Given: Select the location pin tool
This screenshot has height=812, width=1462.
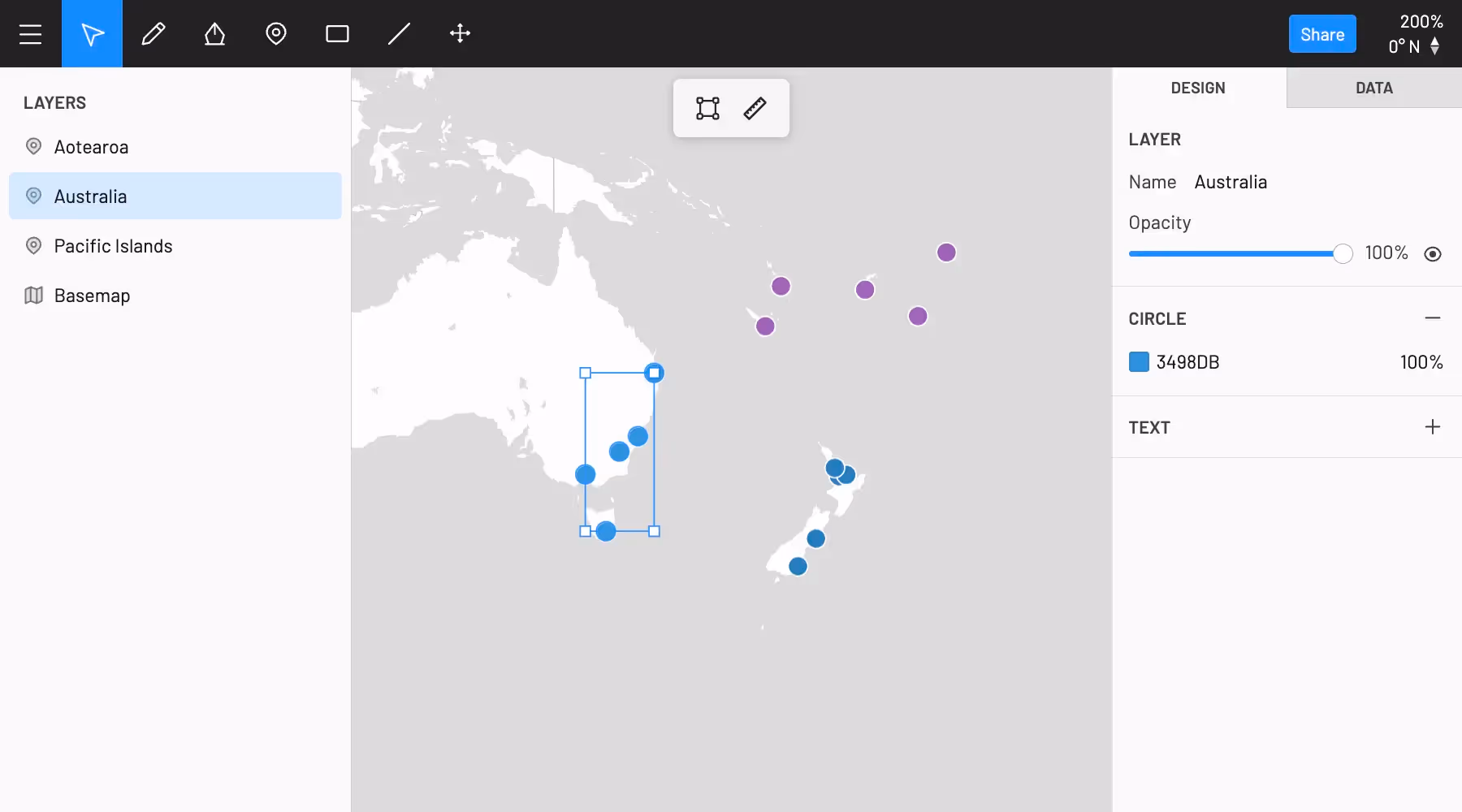Looking at the screenshot, I should pos(276,34).
